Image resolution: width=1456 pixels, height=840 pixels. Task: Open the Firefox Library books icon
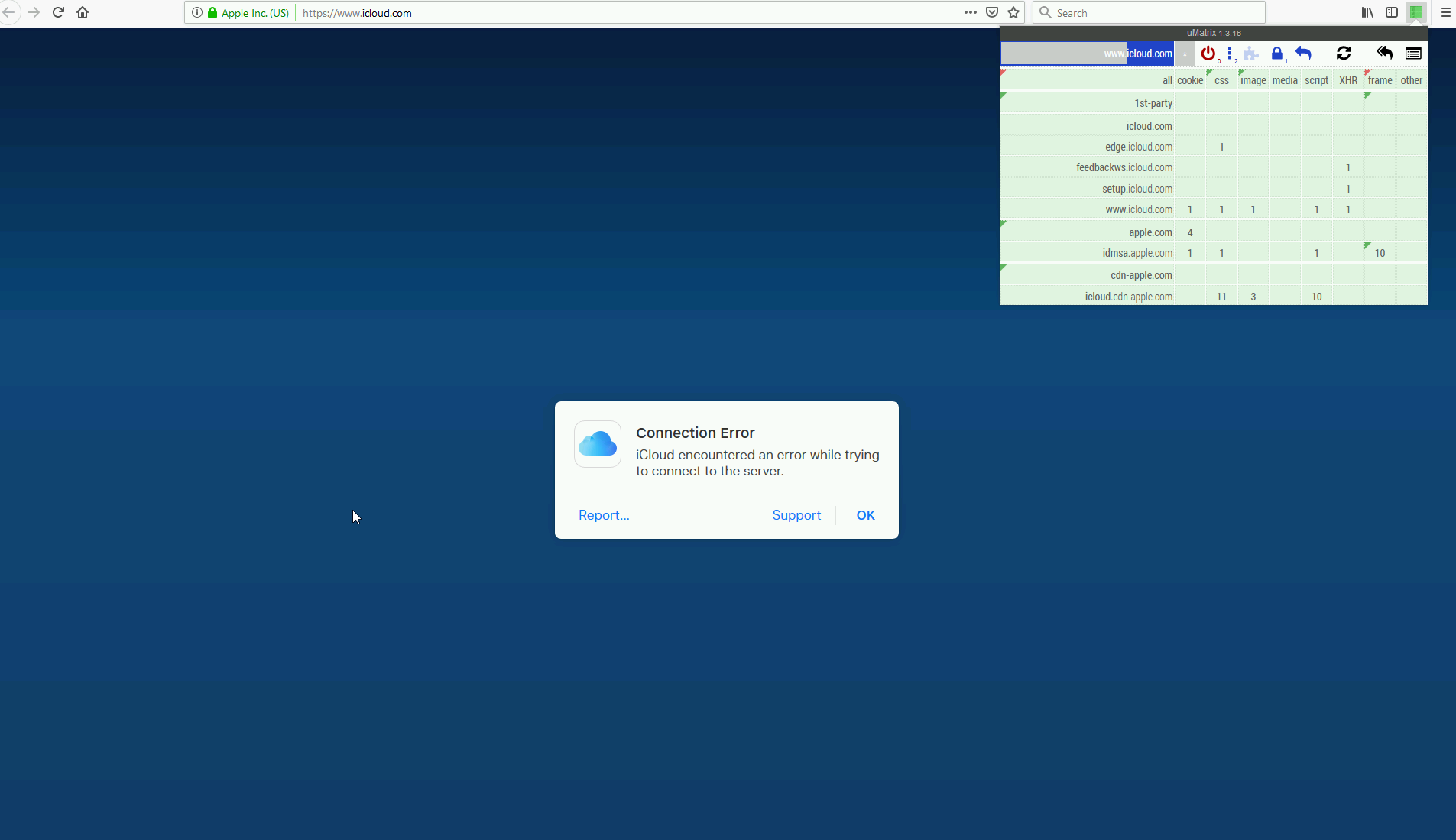pyautogui.click(x=1367, y=12)
